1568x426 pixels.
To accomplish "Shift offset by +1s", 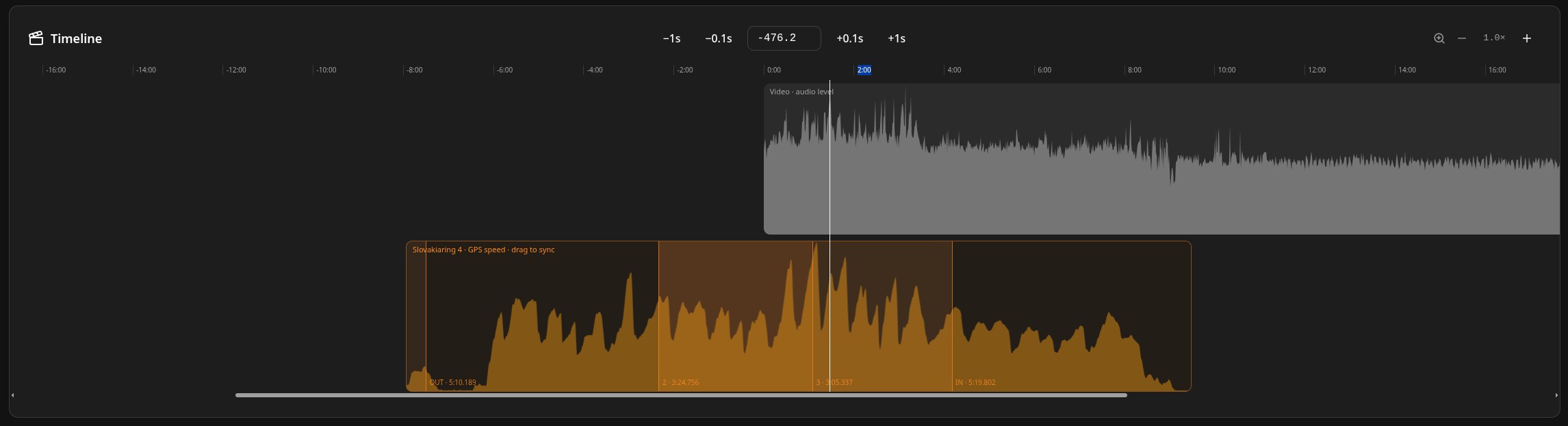I will (897, 38).
